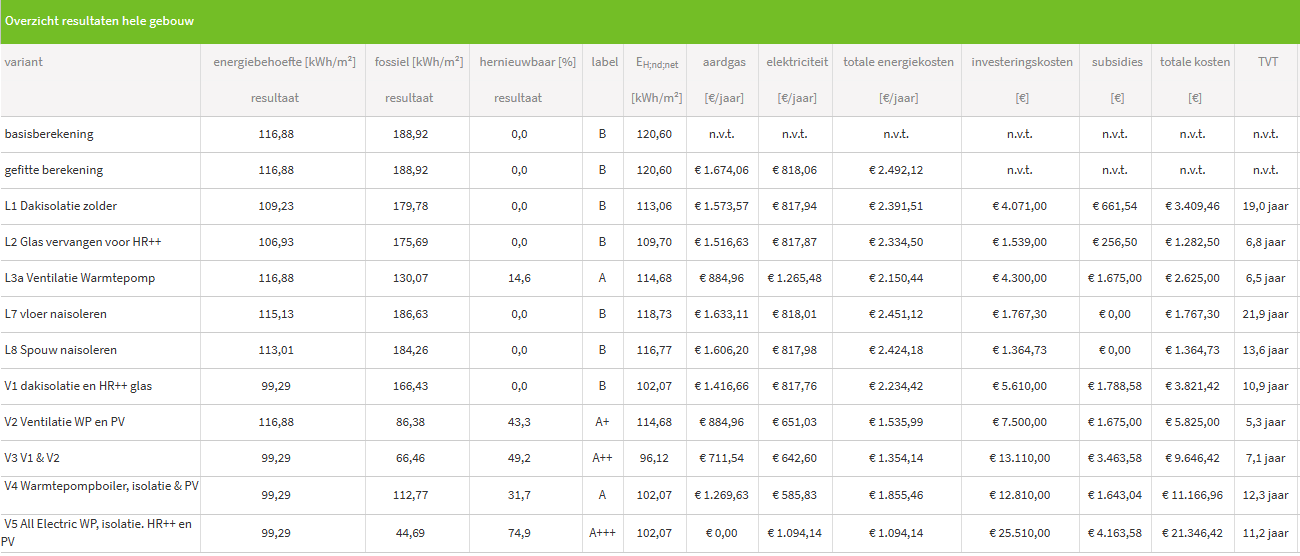This screenshot has height=556, width=1300.
Task: Select the 'V2 Ventilatie WP en PV' row
Action: click(x=65, y=422)
